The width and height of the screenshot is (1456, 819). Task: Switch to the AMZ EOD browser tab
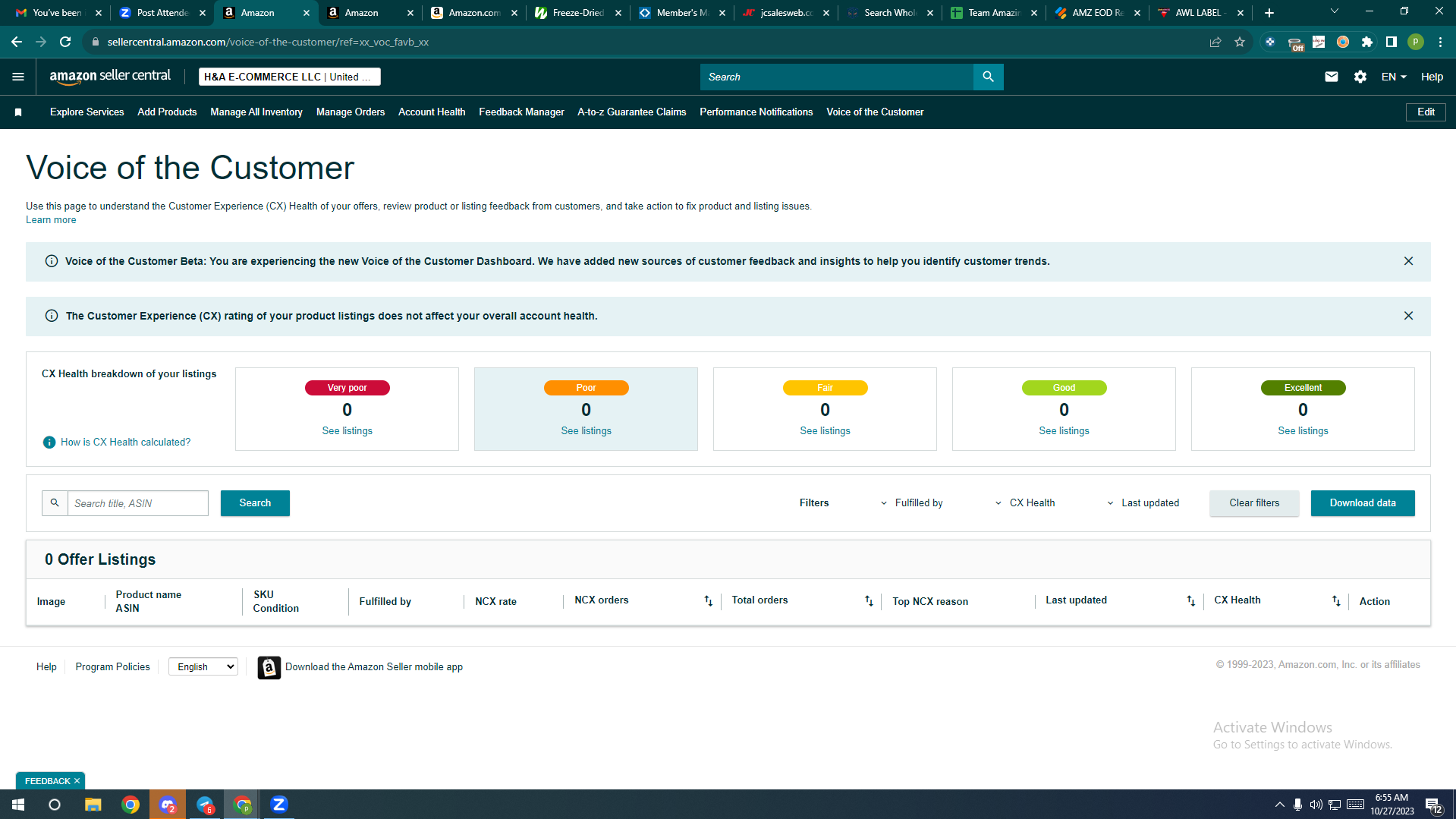click(1098, 13)
